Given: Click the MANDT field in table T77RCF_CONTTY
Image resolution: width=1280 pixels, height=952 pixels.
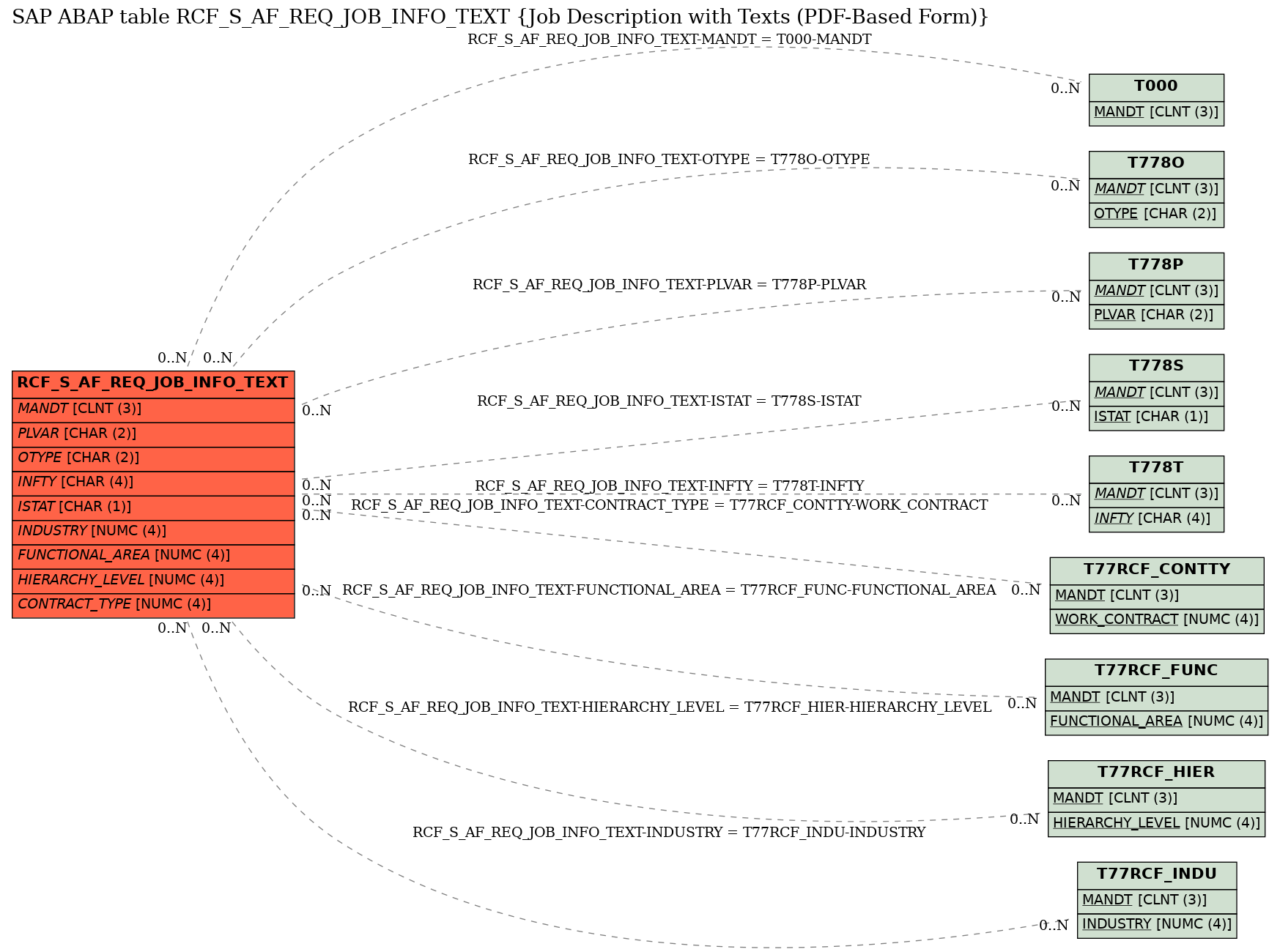Looking at the screenshot, I should (x=1157, y=596).
